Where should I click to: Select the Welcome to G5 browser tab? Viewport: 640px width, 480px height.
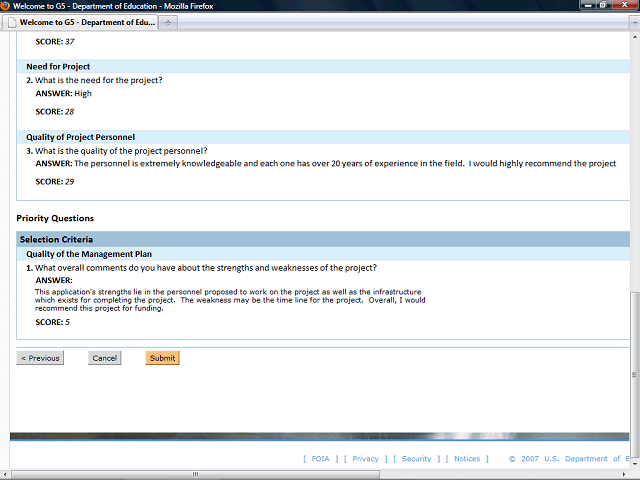point(80,22)
